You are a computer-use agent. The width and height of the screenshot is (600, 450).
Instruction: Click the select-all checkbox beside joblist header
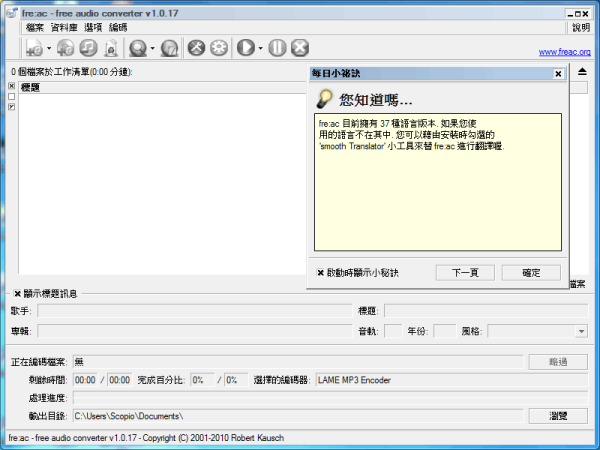coord(11,86)
